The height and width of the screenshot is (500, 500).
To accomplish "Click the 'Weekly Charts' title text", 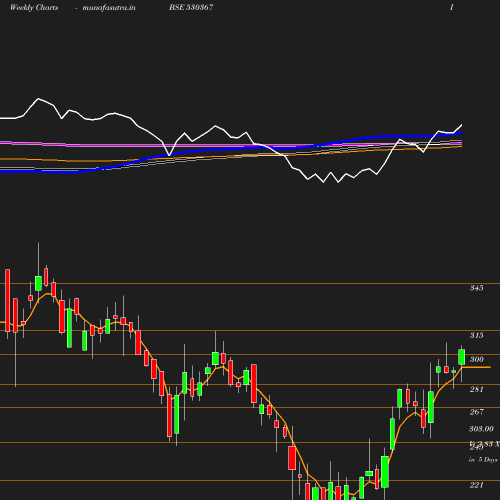I will point(34,7).
